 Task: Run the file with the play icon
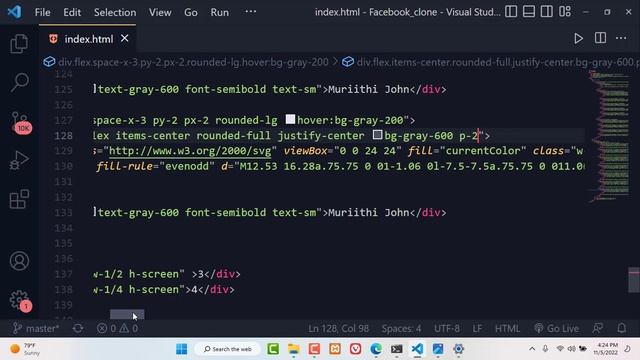(x=578, y=38)
